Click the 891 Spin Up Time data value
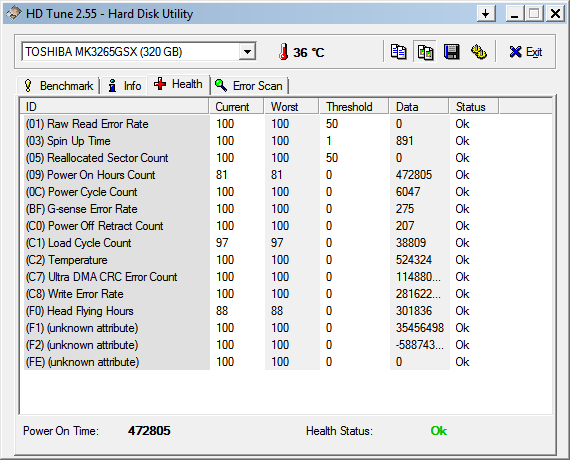 pyautogui.click(x=405, y=141)
